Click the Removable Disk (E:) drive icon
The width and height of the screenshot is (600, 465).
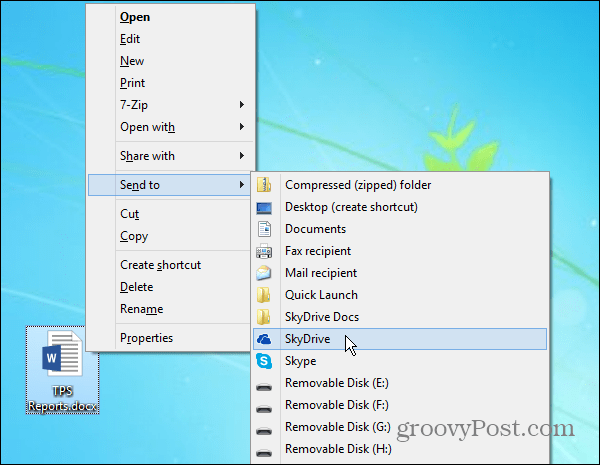[264, 387]
